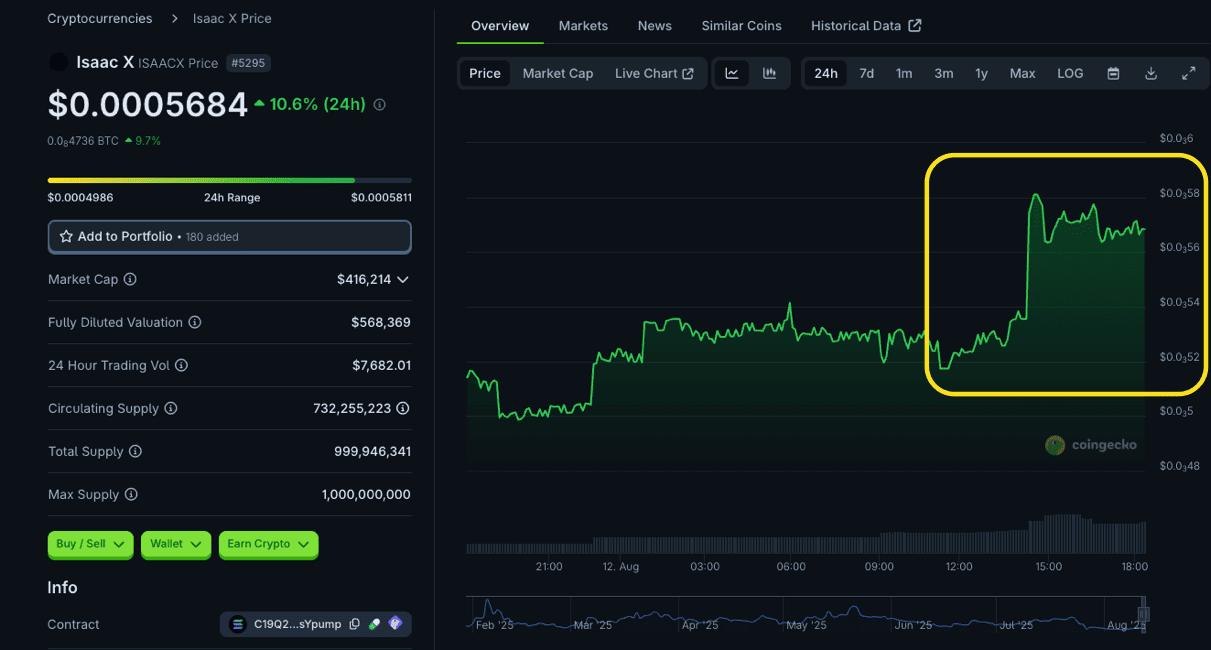Image resolution: width=1211 pixels, height=650 pixels.
Task: Open the calendar date range picker
Action: coord(1113,73)
